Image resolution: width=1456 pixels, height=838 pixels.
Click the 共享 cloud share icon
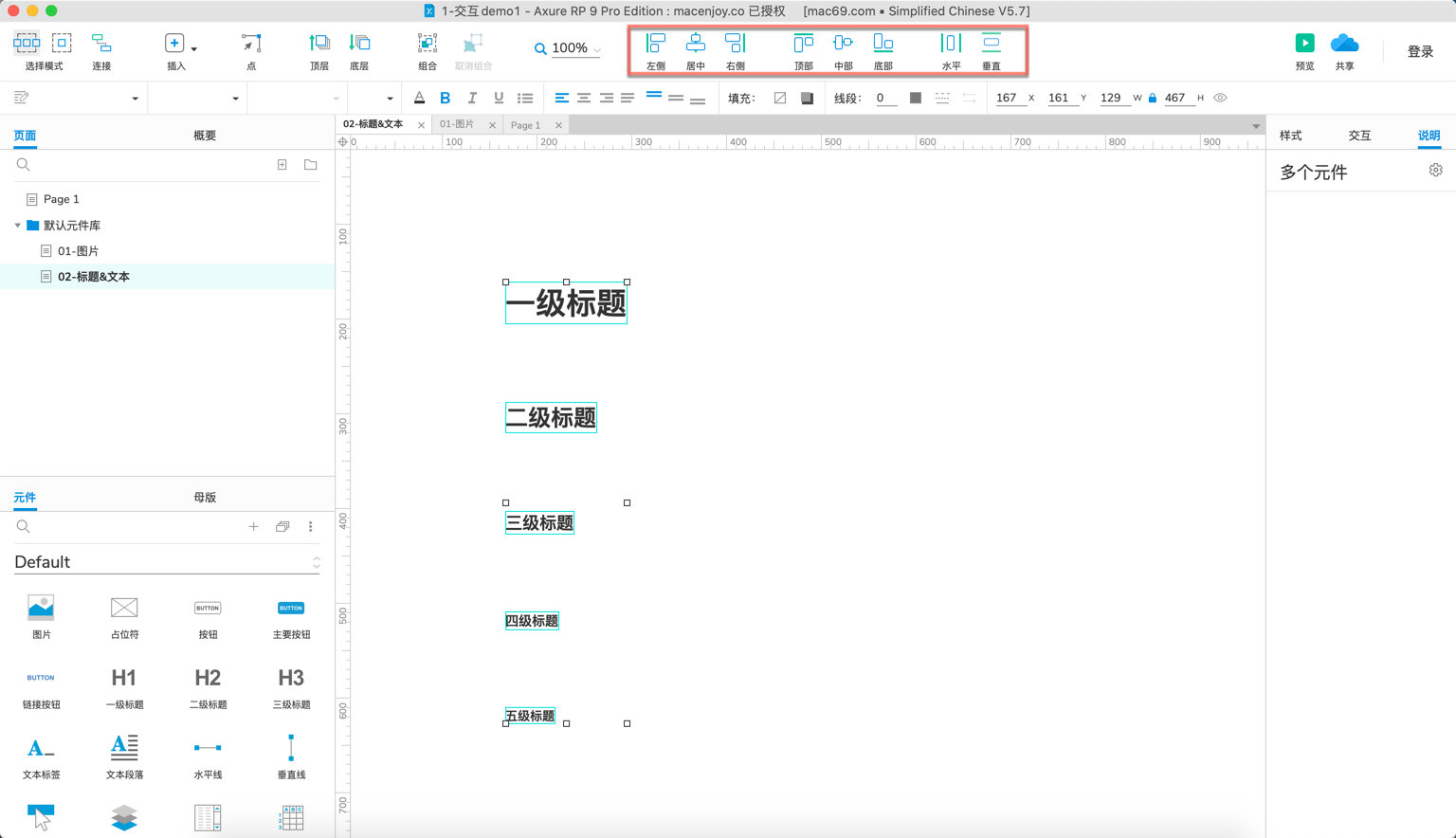(x=1344, y=43)
